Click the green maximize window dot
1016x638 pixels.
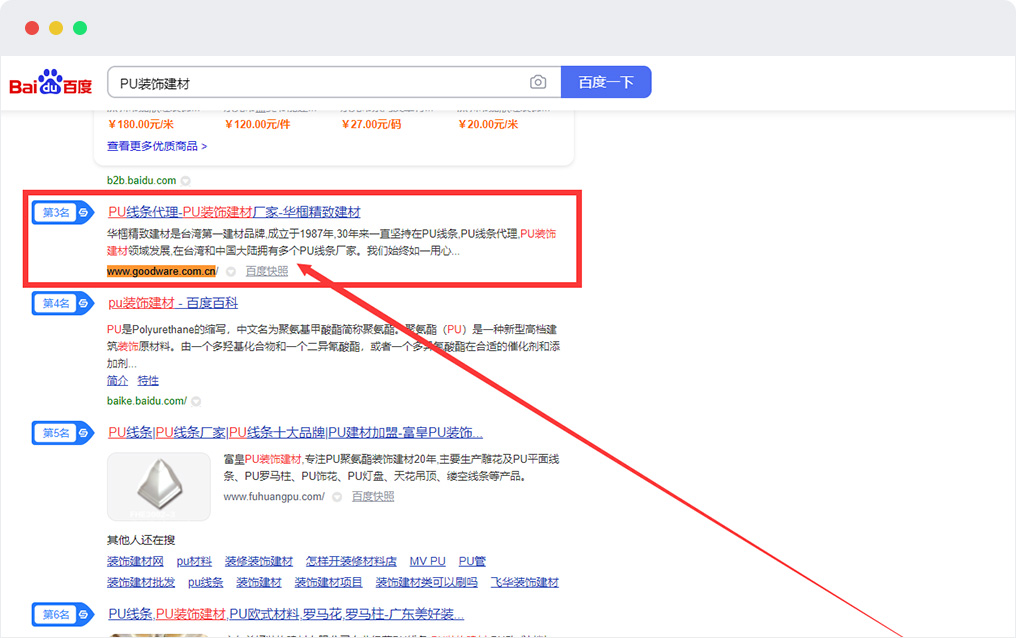point(80,28)
